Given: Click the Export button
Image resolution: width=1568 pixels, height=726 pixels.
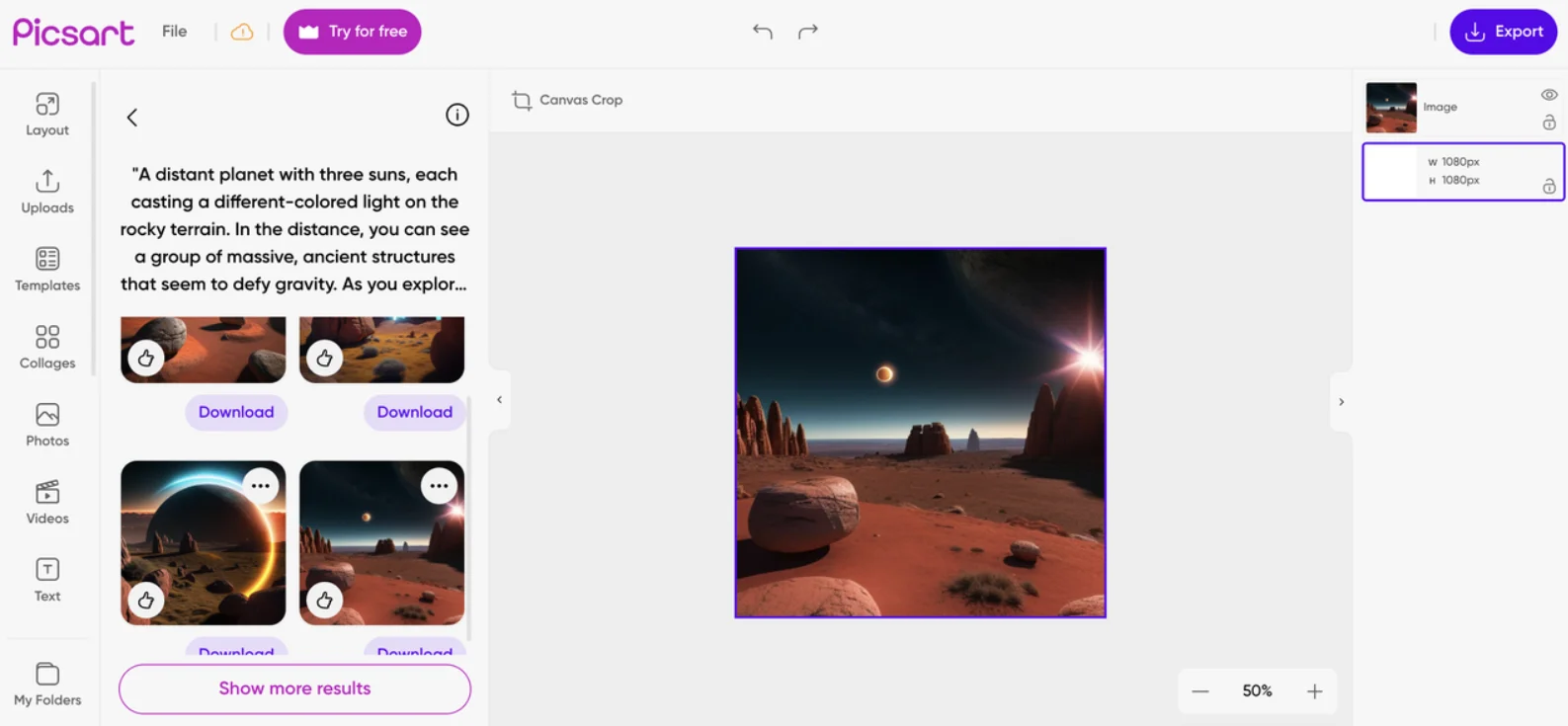Looking at the screenshot, I should 1503,32.
